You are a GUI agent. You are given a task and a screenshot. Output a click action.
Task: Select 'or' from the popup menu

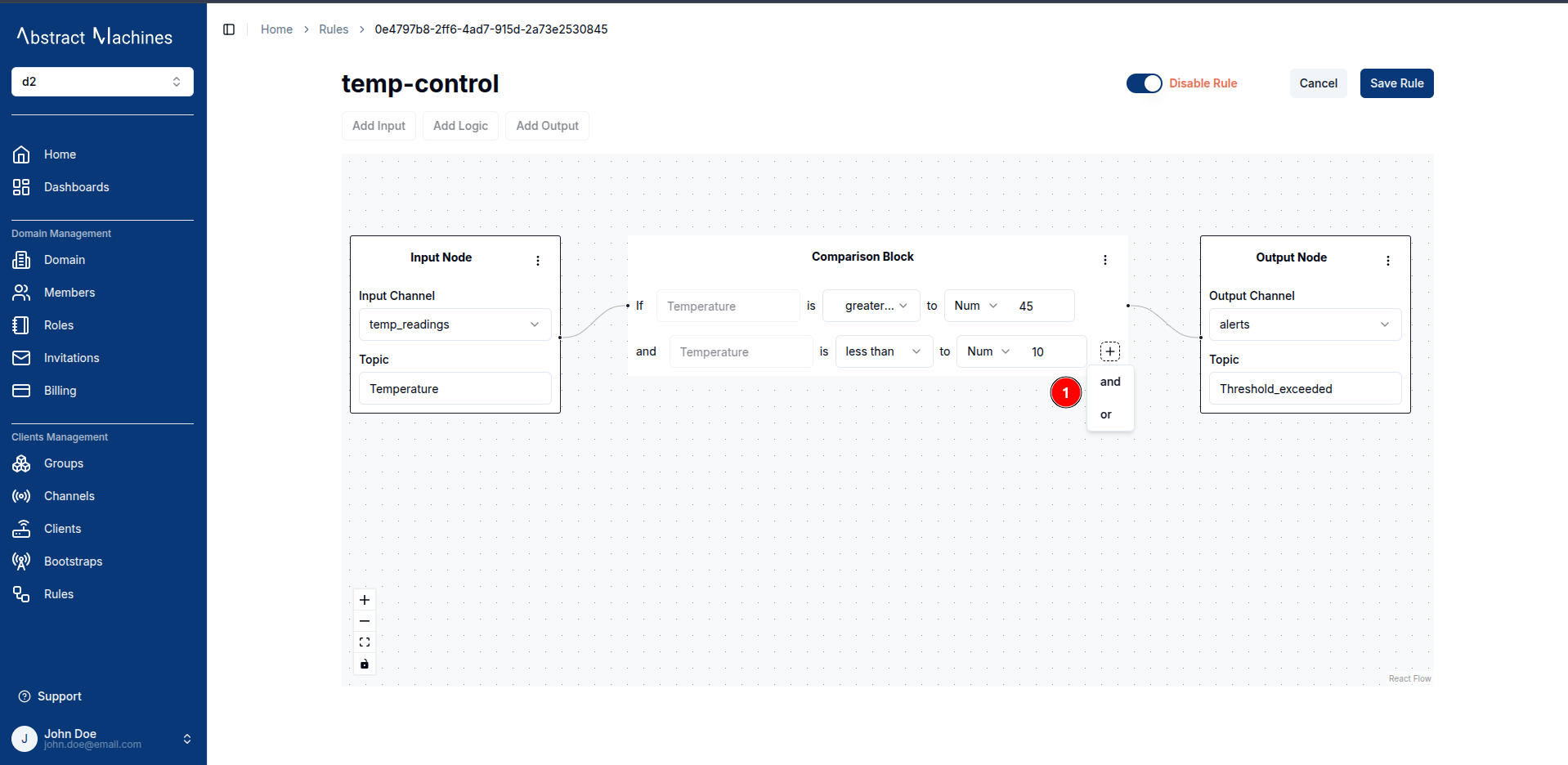coord(1110,414)
